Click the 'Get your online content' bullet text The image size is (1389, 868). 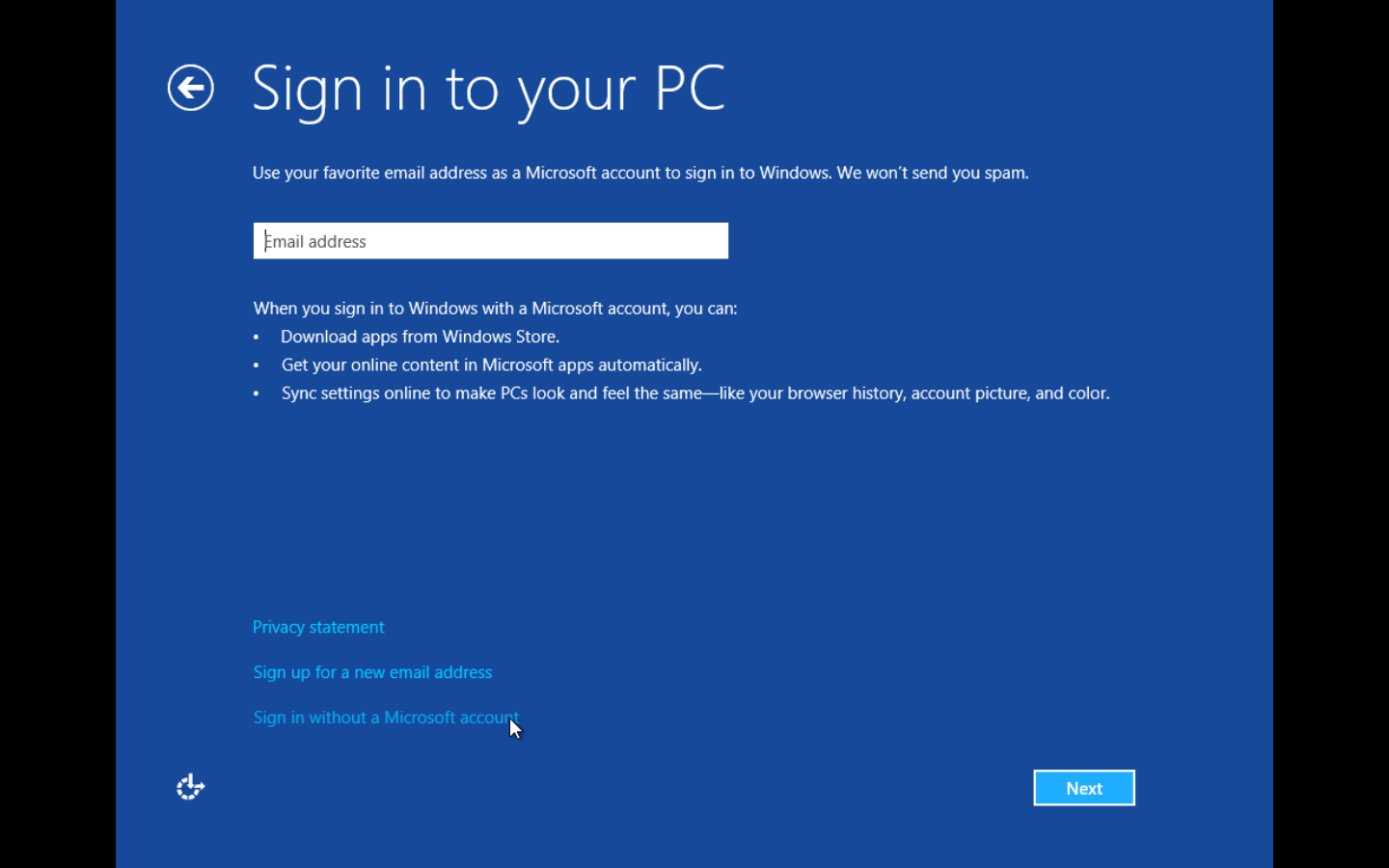tap(491, 365)
